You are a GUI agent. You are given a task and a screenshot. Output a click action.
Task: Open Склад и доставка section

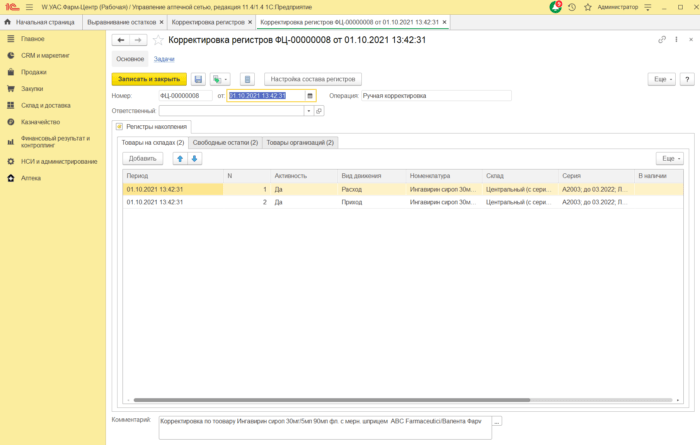[x=45, y=105]
